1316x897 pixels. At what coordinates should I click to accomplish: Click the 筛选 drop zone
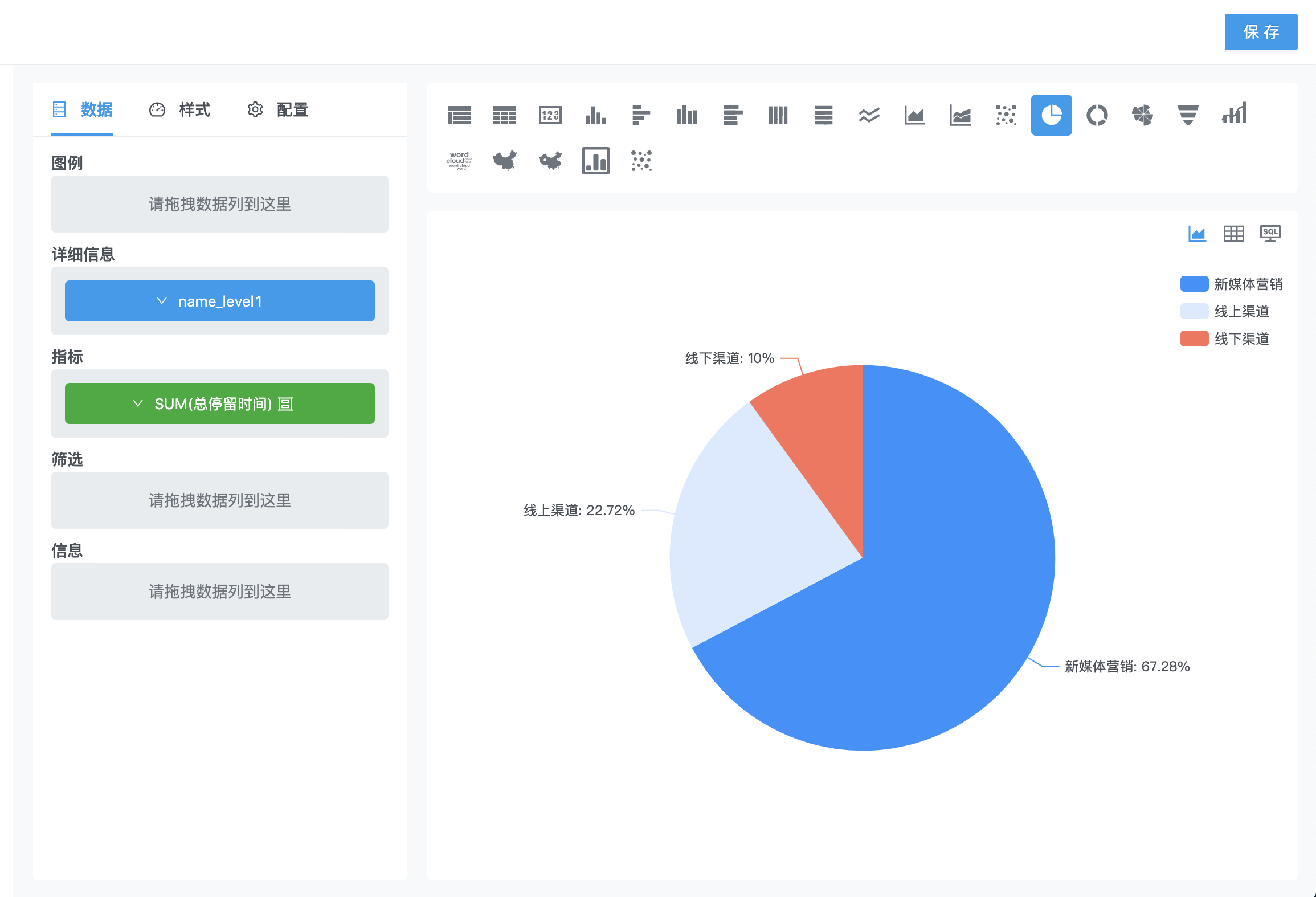click(x=220, y=500)
